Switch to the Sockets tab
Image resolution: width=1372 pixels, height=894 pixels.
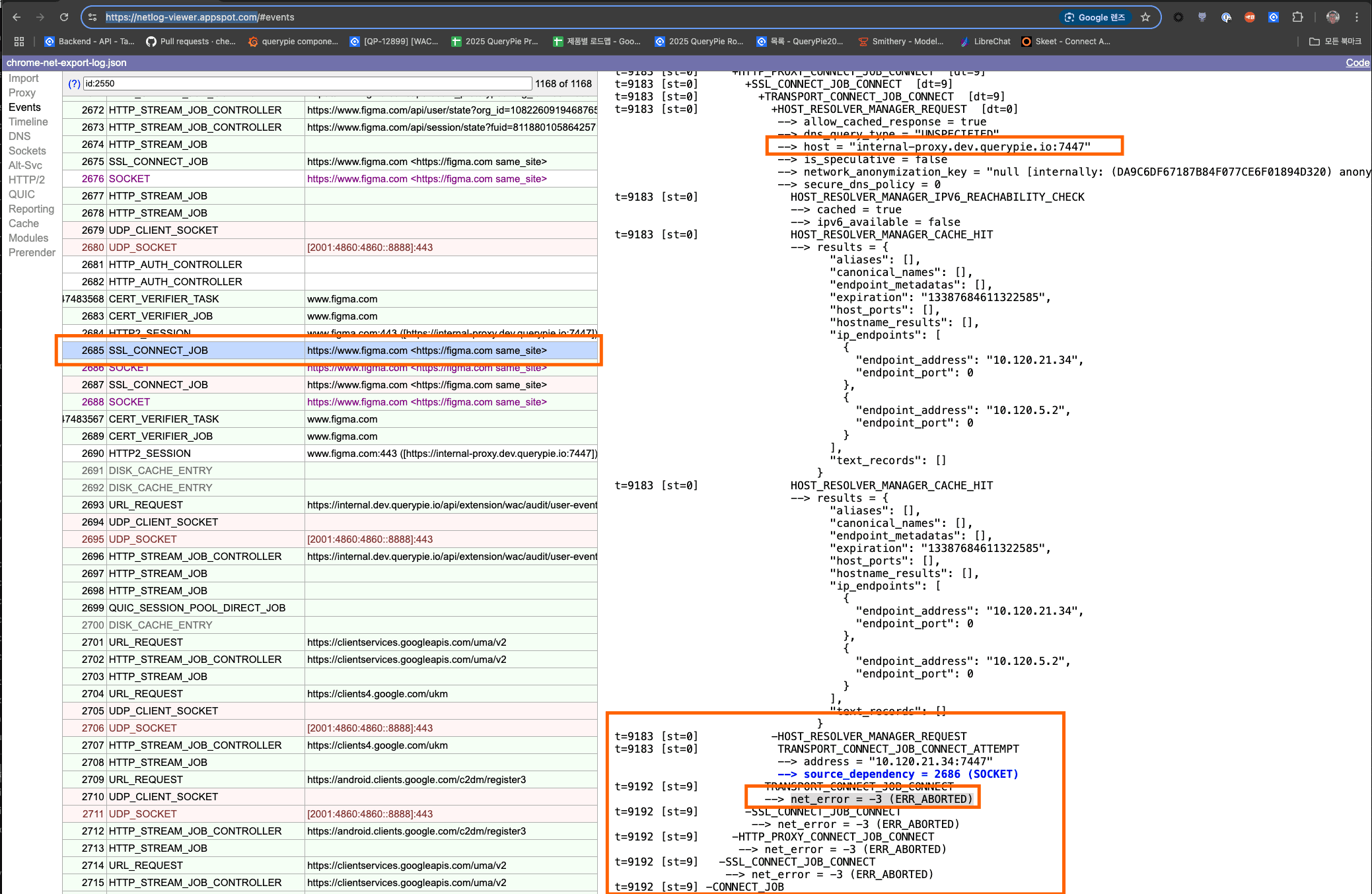tap(27, 151)
